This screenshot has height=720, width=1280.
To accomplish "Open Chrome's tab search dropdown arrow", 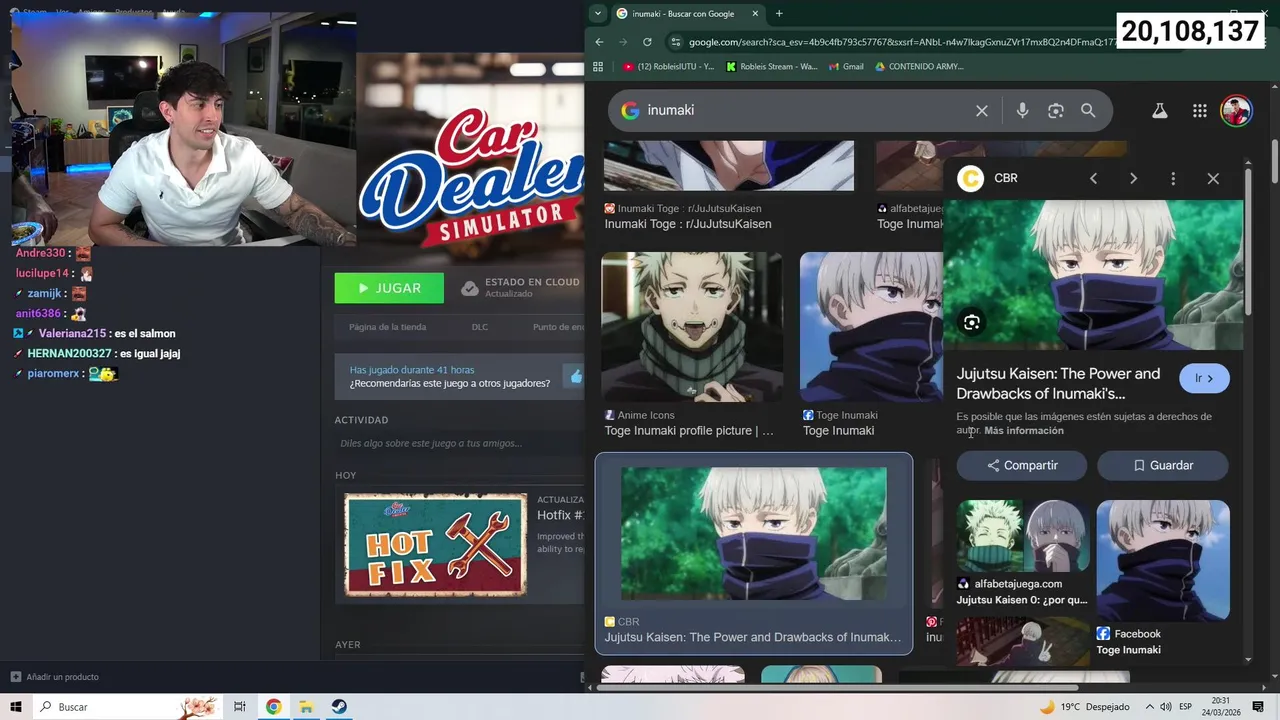I will click(x=597, y=13).
